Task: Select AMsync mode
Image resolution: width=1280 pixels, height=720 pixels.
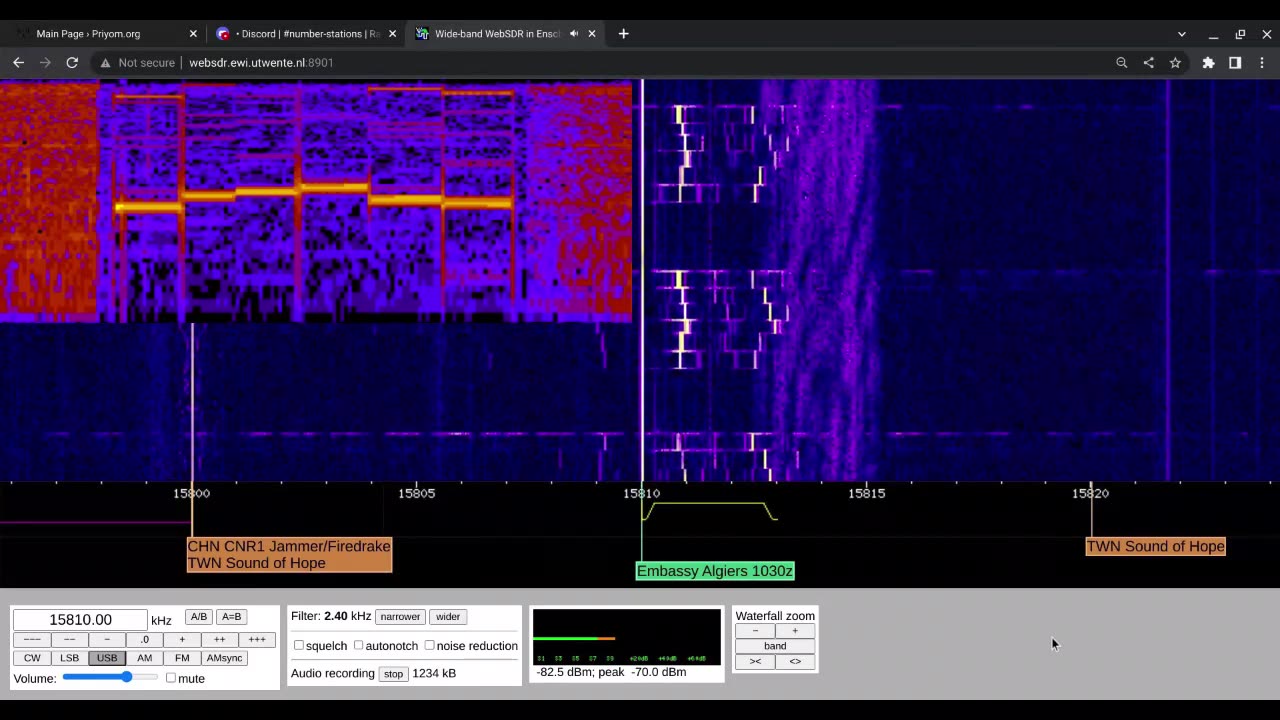Action: [225, 658]
